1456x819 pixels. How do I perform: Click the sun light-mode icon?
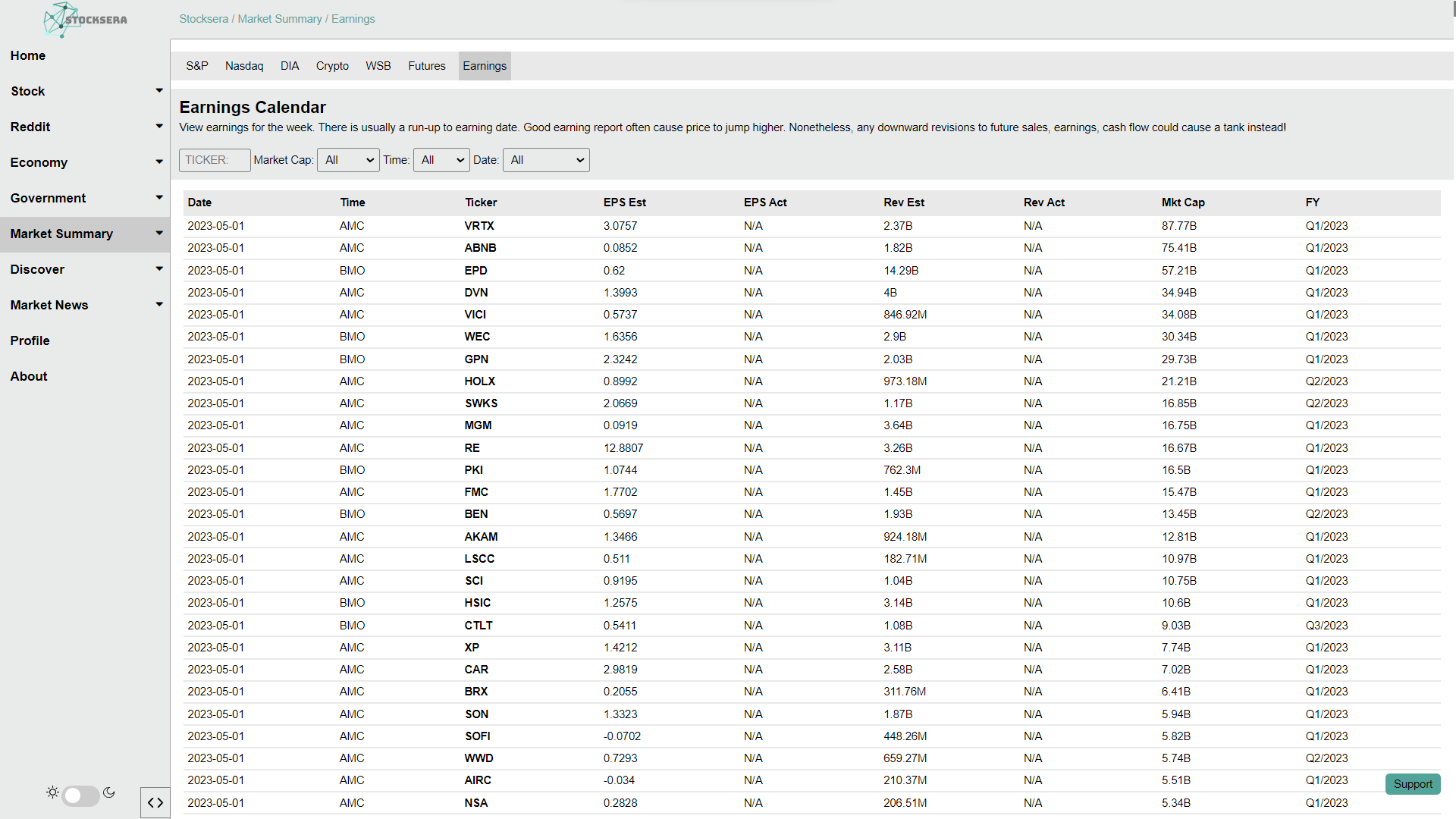point(52,792)
